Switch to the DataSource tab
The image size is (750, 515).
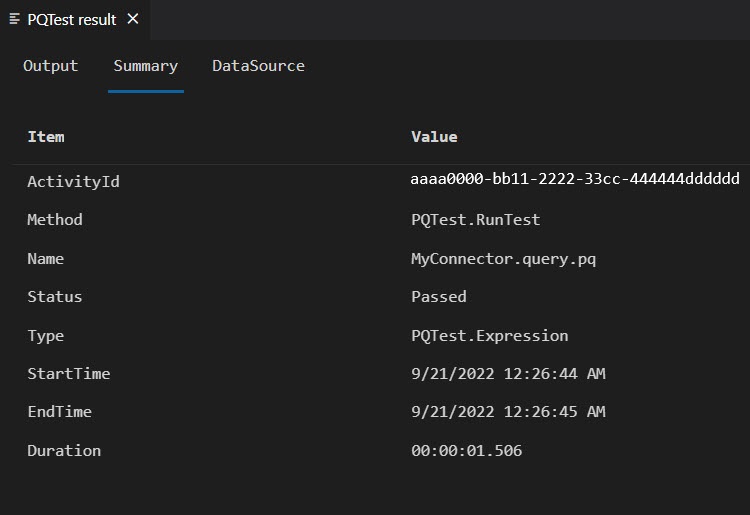coord(258,66)
